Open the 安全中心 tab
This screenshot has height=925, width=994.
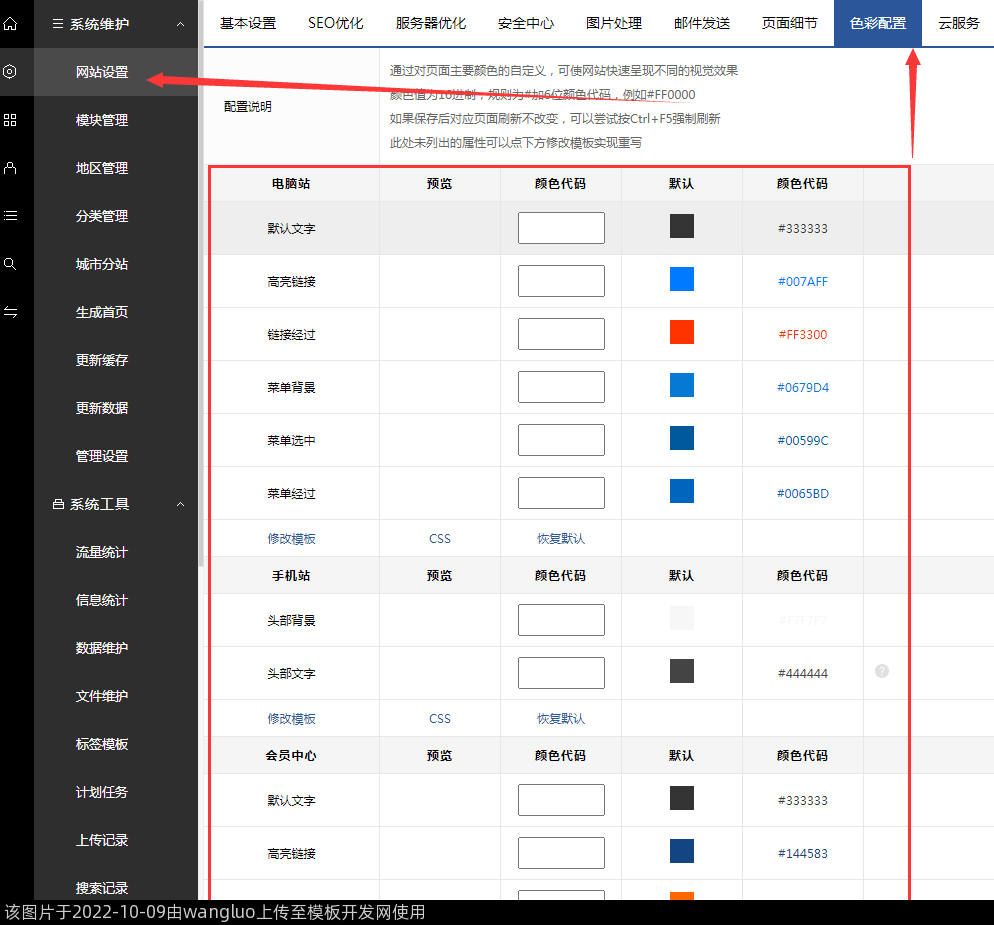click(525, 23)
